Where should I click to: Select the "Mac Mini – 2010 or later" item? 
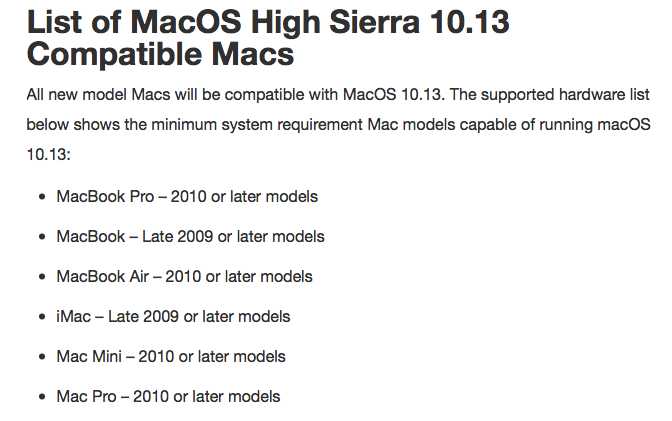[171, 356]
